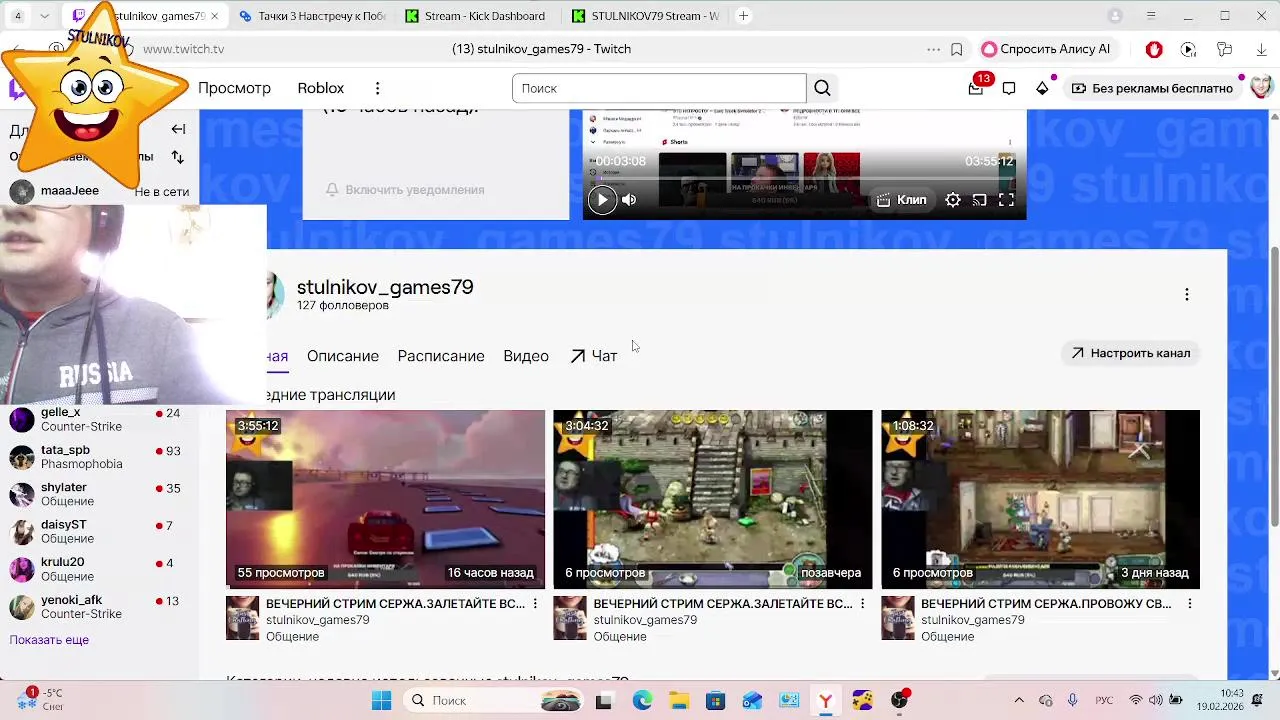Open address bar three-dot page menu
The height and width of the screenshot is (720, 1280).
(x=933, y=49)
